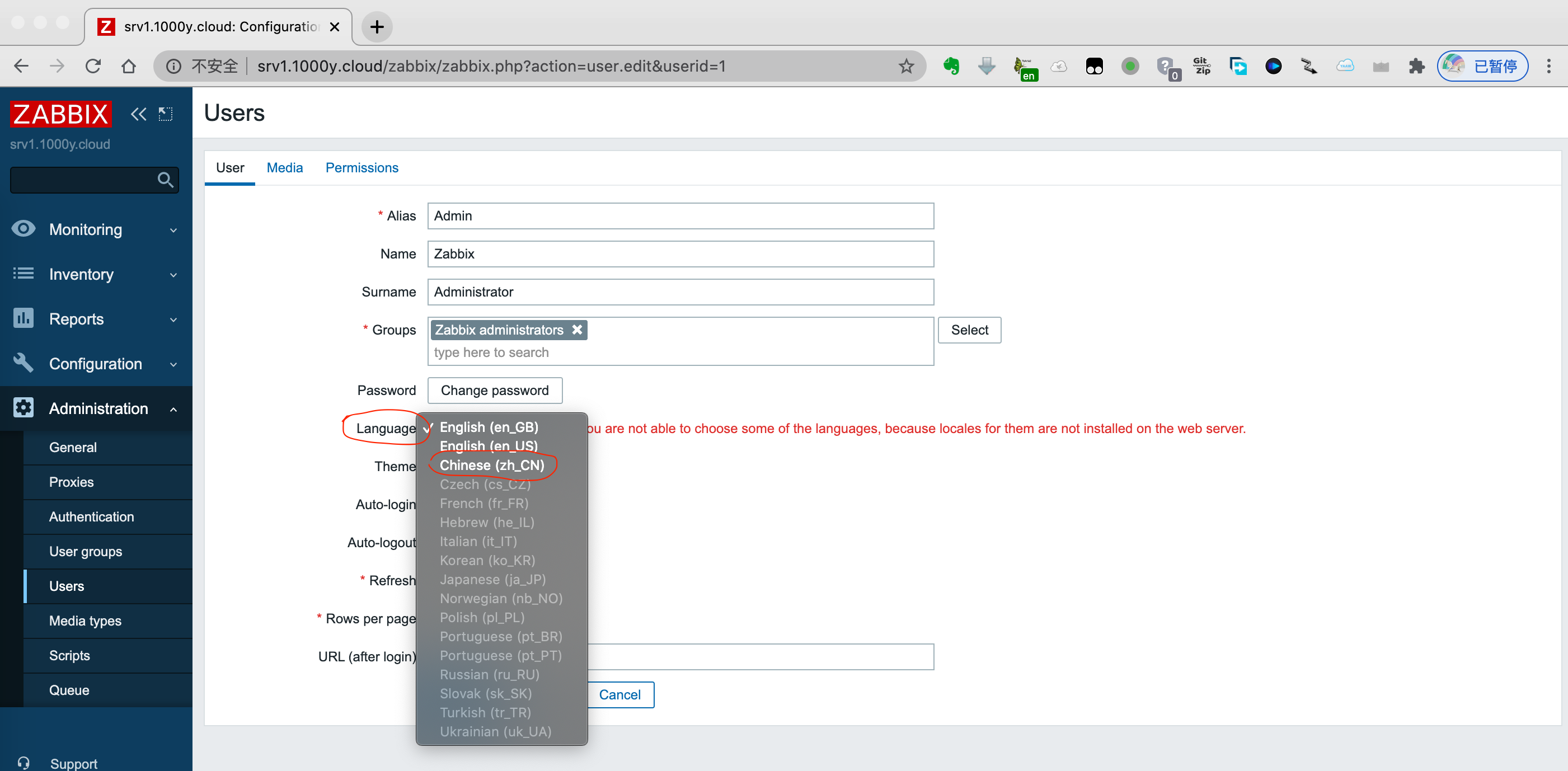Remove Zabbix administrators group tag
Viewport: 1568px width, 771px height.
coord(577,329)
